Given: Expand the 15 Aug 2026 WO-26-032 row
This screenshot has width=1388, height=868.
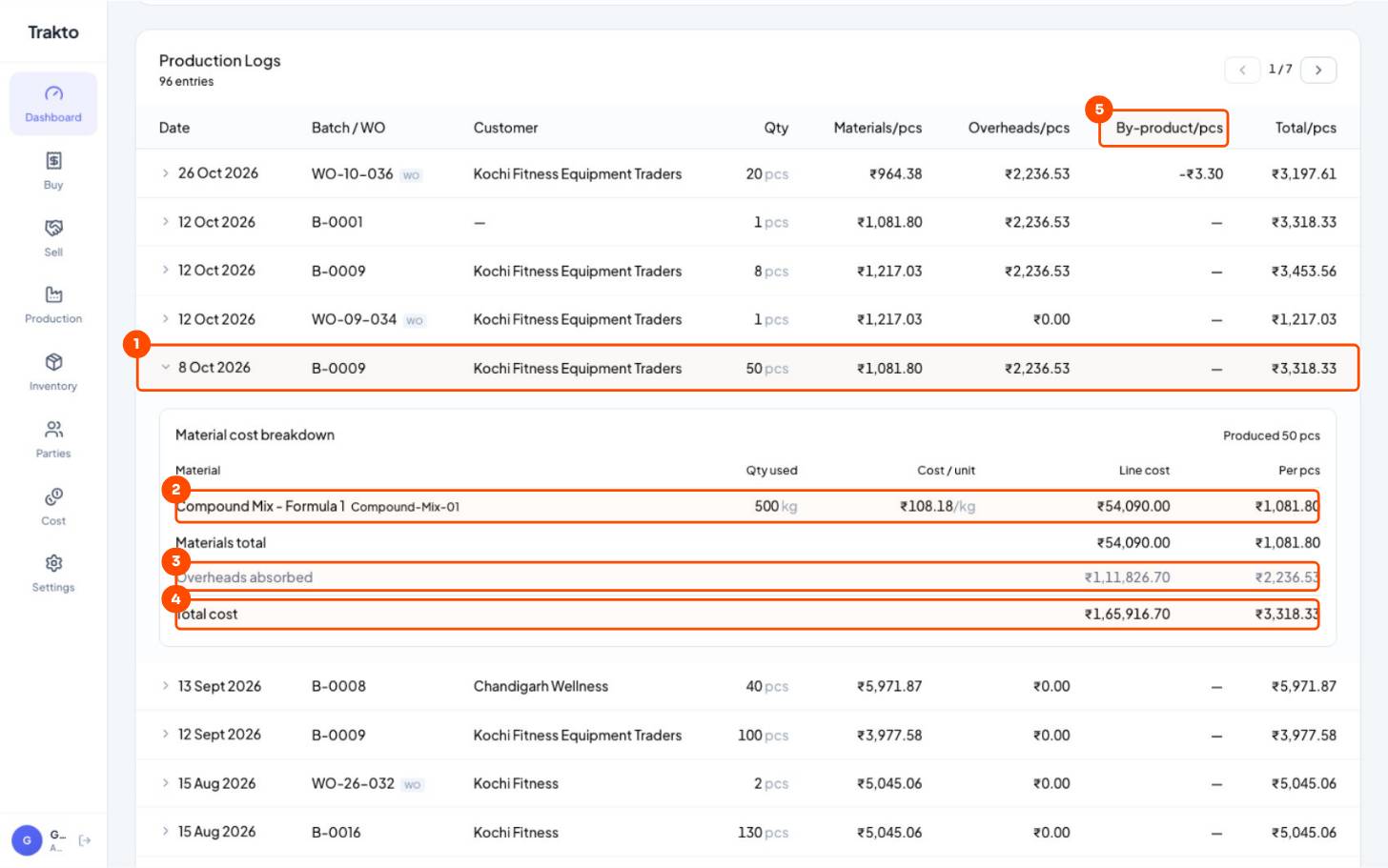Looking at the screenshot, I should [x=165, y=783].
